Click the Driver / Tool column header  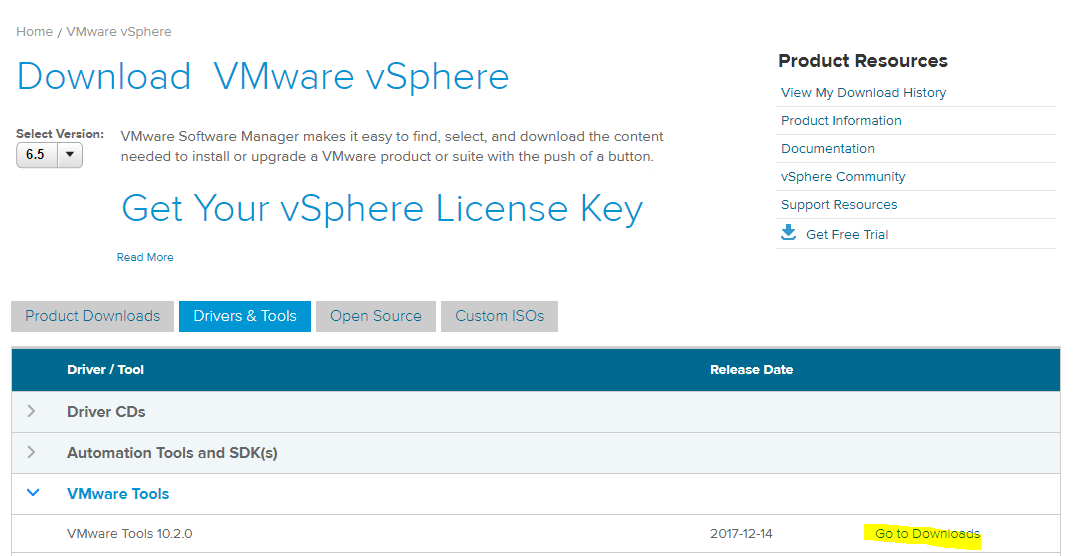[x=105, y=370]
